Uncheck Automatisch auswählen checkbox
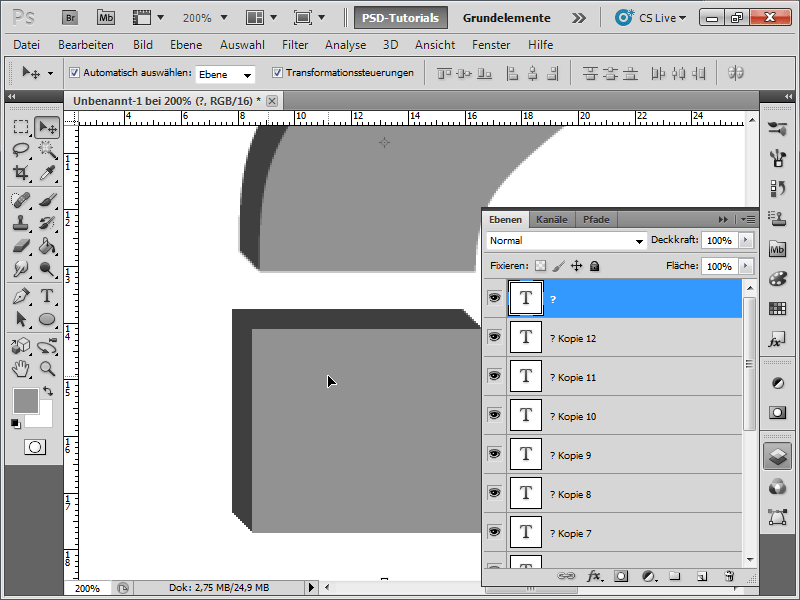This screenshot has width=800, height=600. point(74,73)
